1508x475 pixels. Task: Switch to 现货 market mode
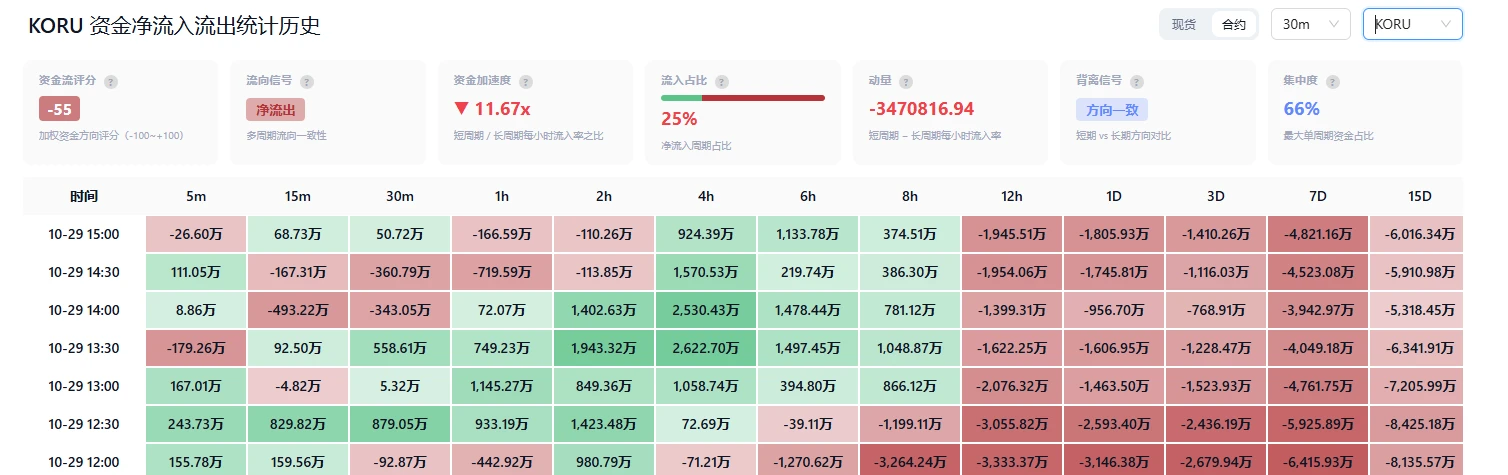tap(1185, 25)
